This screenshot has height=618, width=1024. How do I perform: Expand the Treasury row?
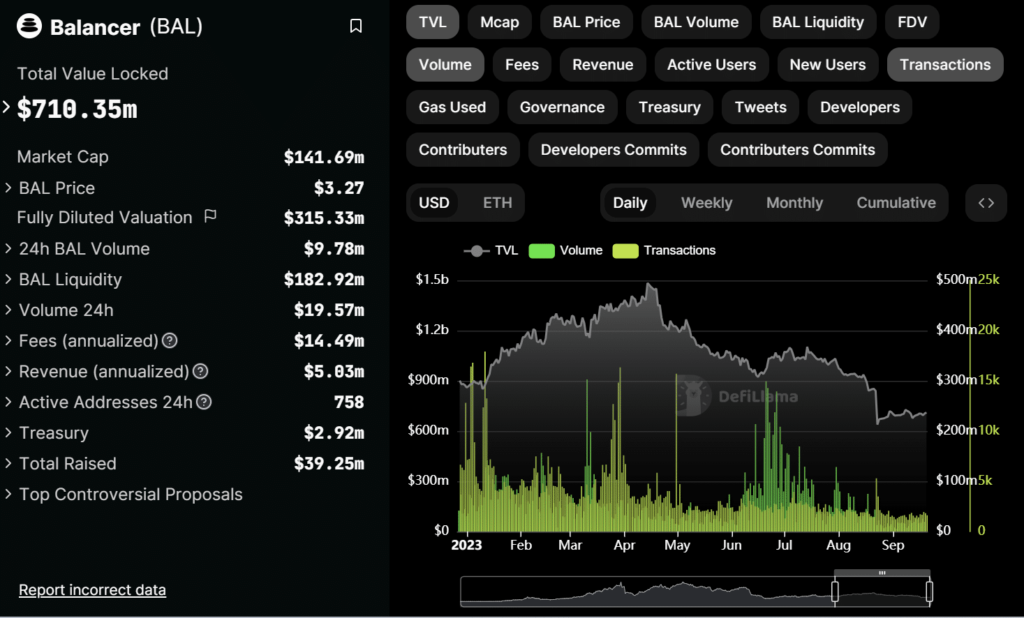(x=9, y=433)
